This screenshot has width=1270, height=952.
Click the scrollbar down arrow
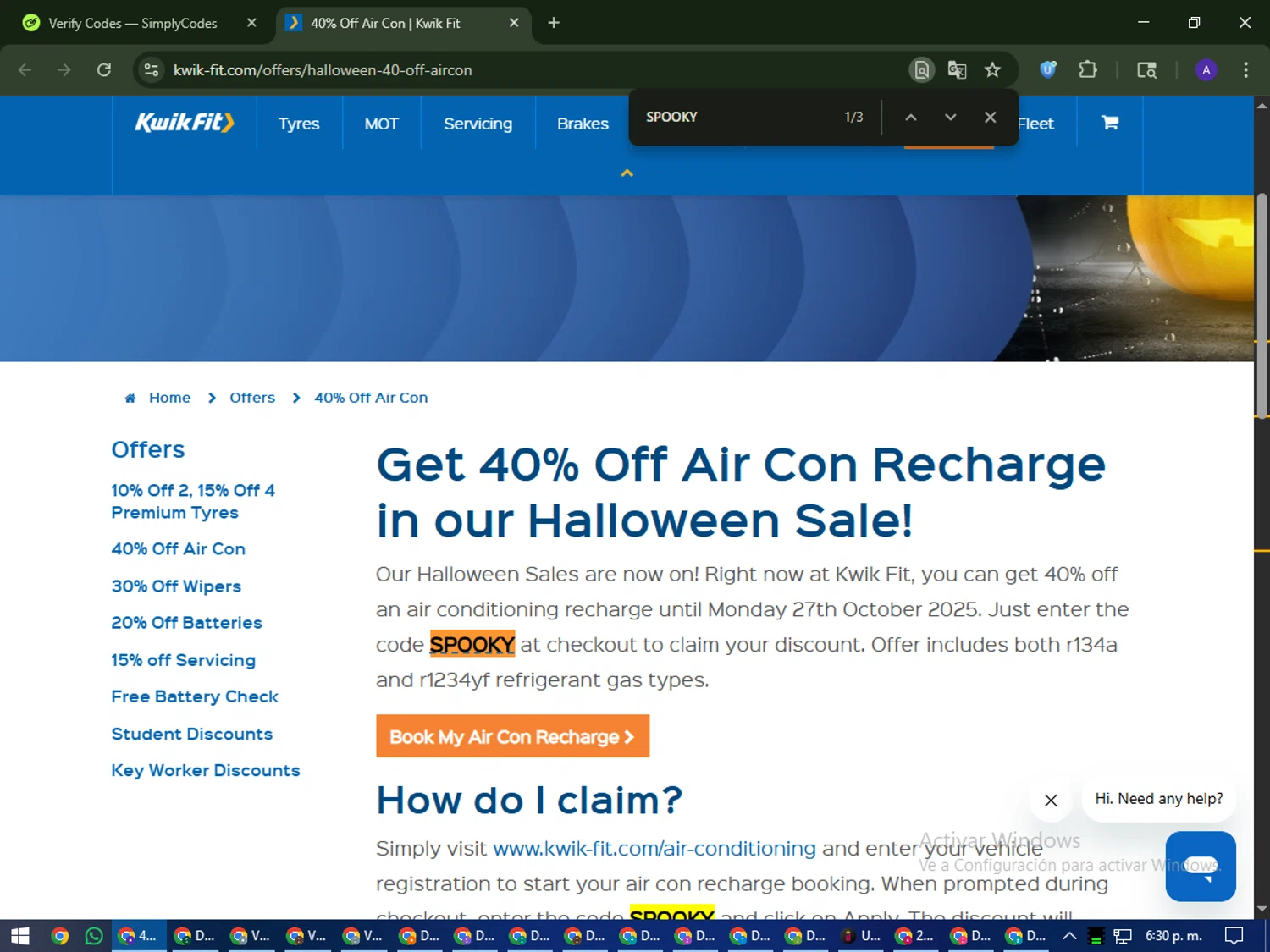1262,910
